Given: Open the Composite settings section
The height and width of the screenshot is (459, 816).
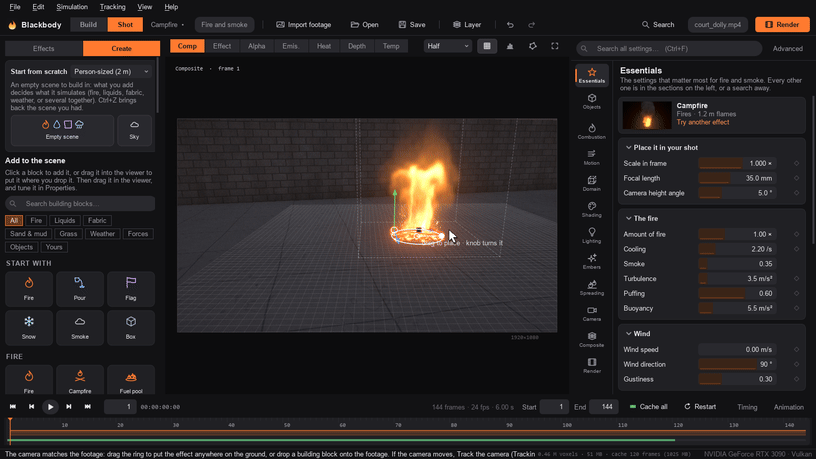Looking at the screenshot, I should pos(592,339).
